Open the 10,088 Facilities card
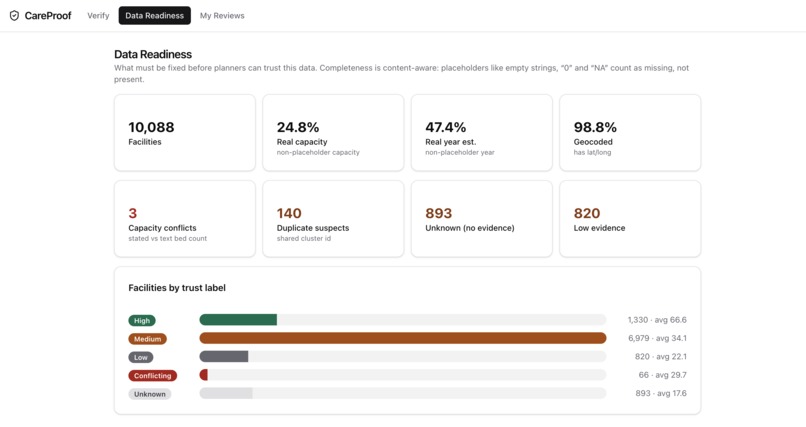Viewport: 806px width, 427px height. (x=185, y=133)
